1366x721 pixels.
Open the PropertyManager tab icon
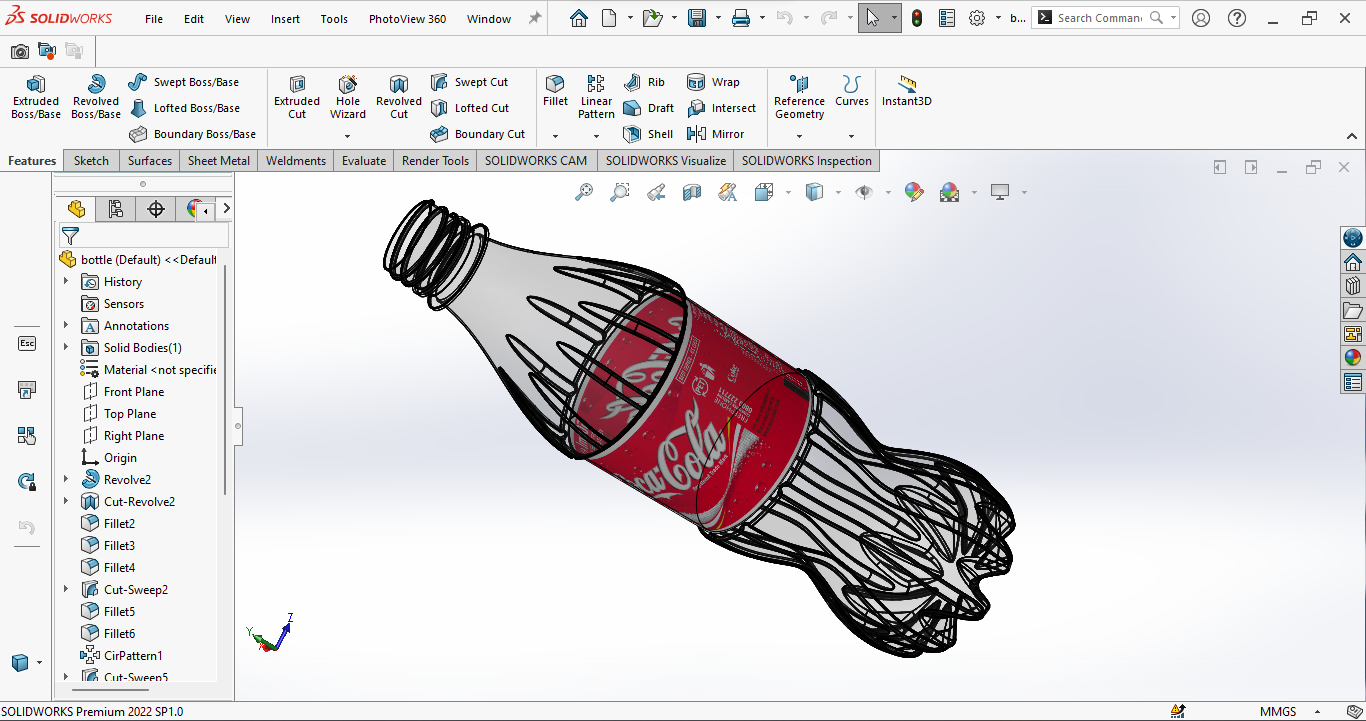click(116, 208)
